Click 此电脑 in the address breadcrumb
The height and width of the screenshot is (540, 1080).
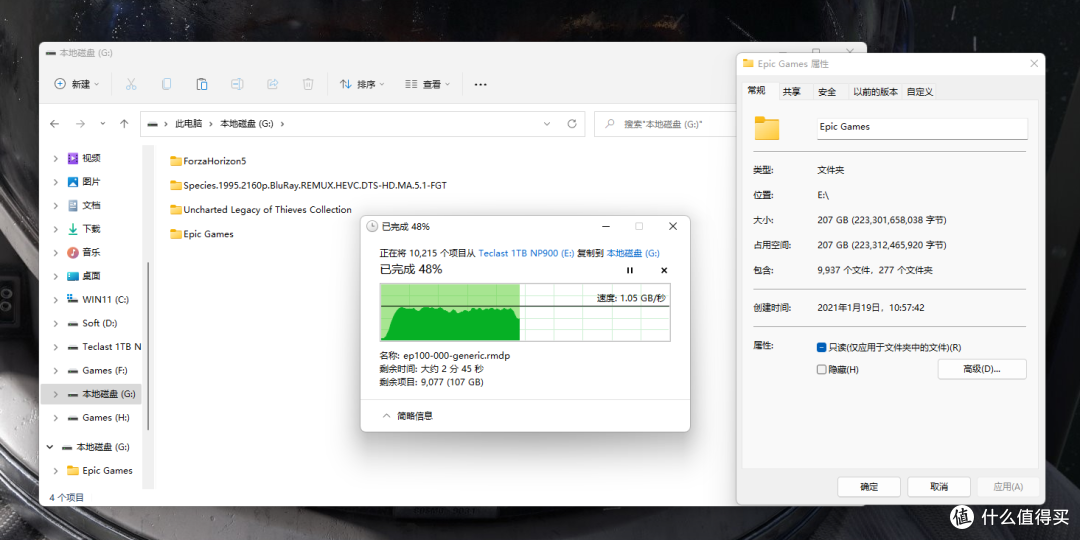189,124
